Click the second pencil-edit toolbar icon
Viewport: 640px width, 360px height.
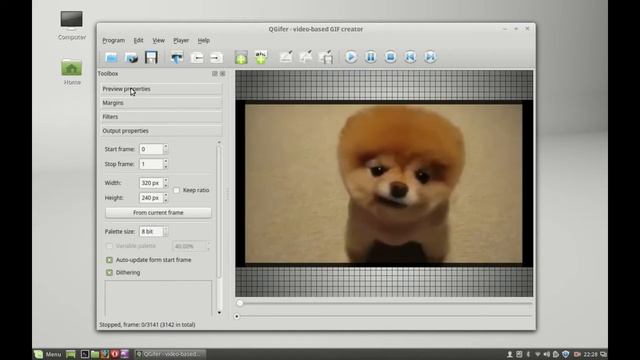306,57
